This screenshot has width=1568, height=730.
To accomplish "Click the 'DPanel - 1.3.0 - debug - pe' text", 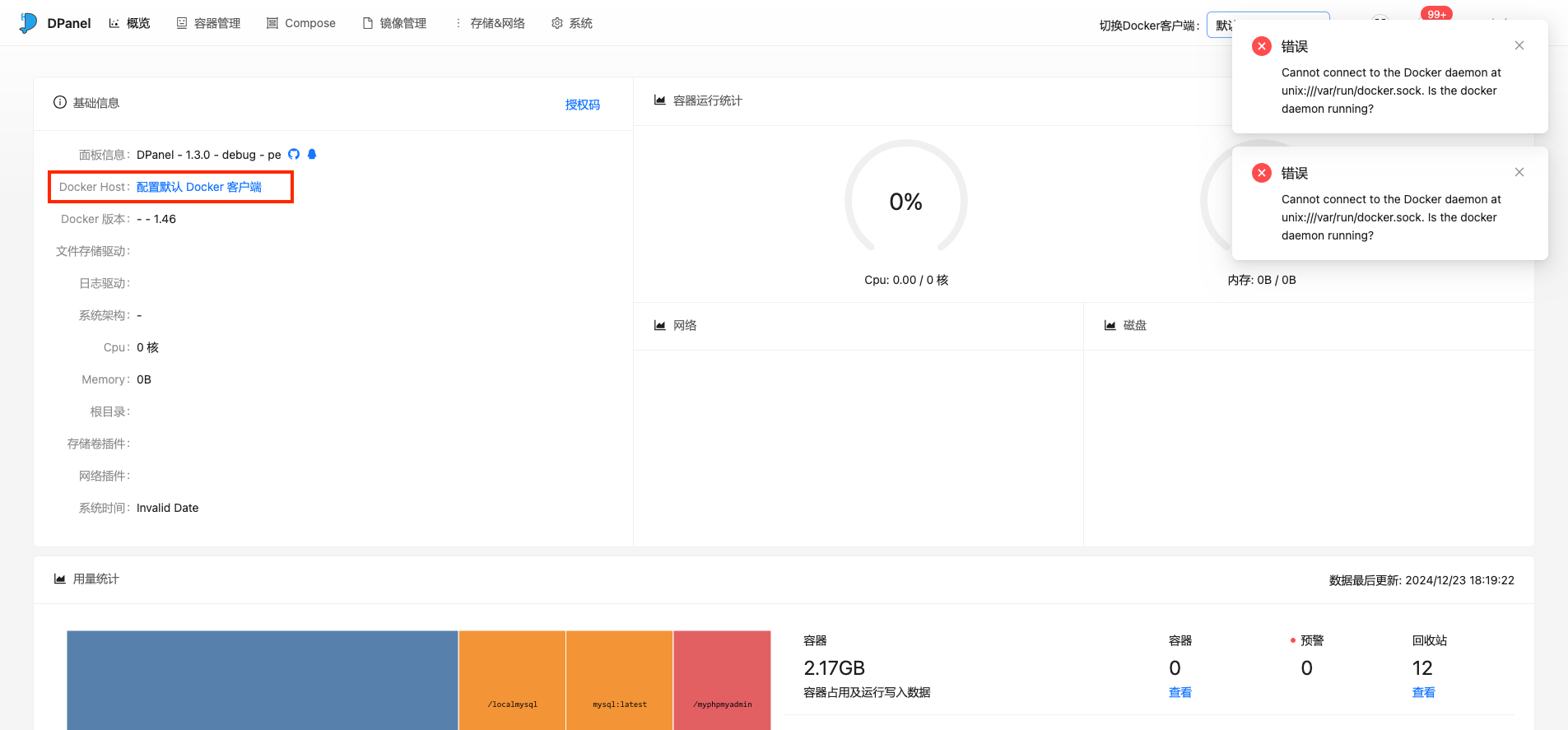I will [x=209, y=155].
